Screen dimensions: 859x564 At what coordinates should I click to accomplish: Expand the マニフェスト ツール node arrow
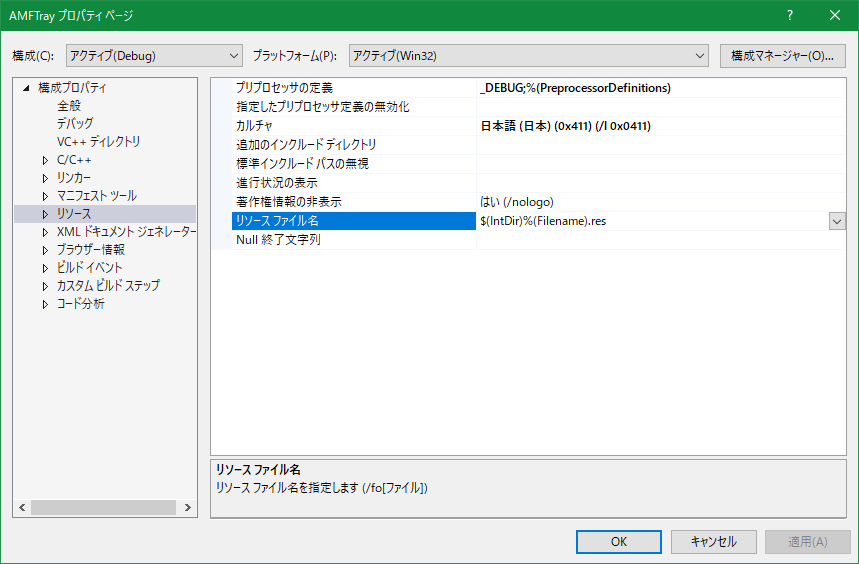pos(45,196)
